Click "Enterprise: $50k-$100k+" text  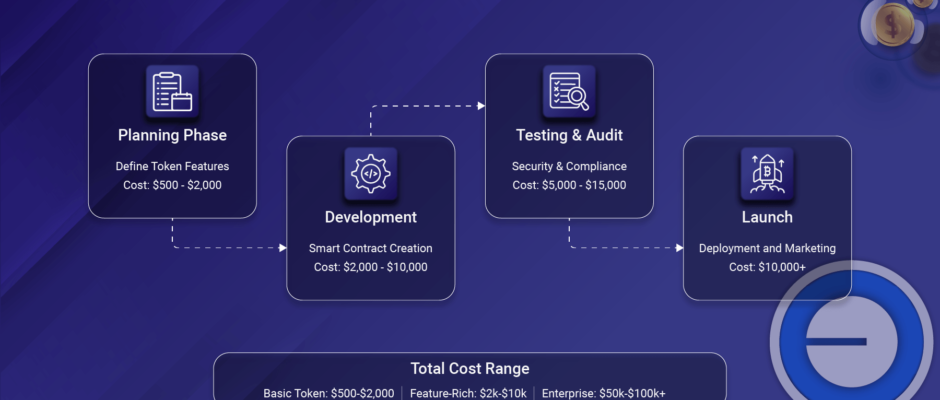tap(604, 393)
